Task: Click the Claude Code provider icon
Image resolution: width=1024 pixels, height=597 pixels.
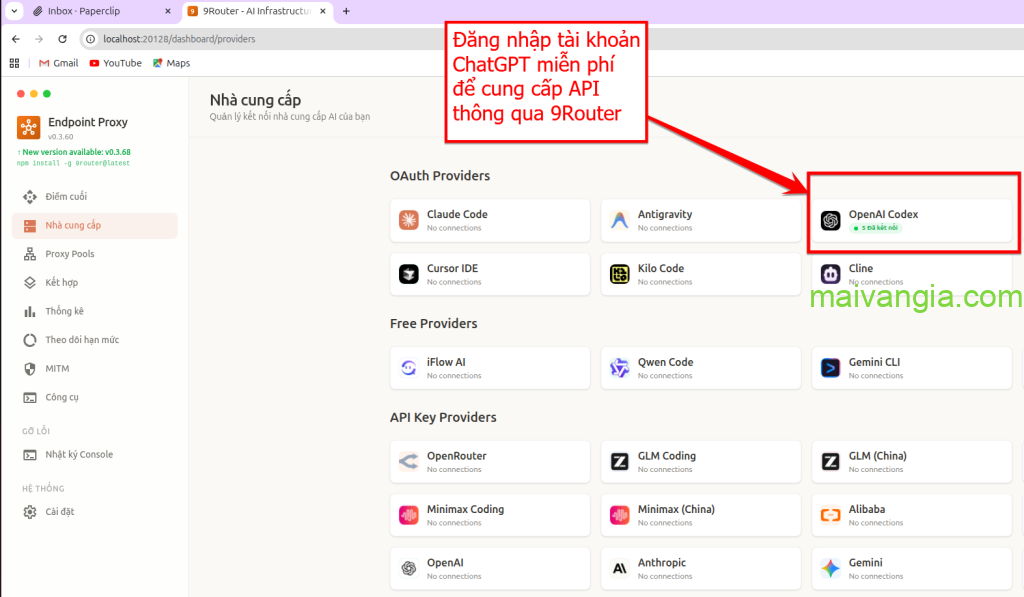Action: (408, 220)
